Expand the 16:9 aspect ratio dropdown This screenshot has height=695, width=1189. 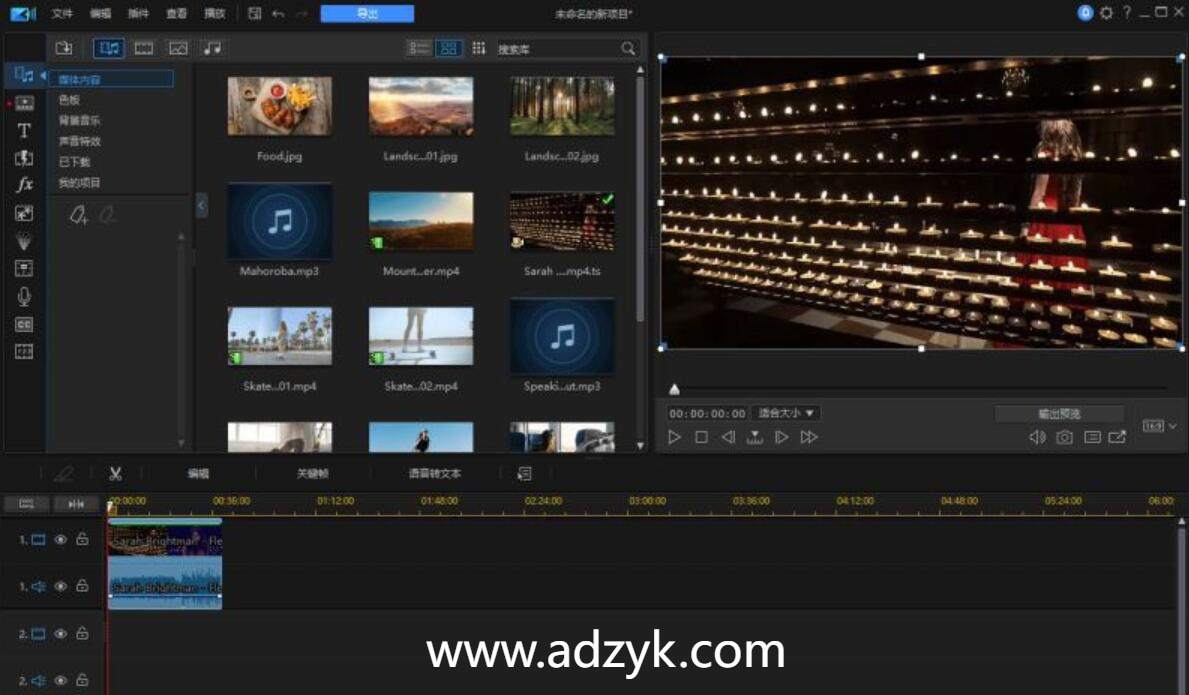pyautogui.click(x=1159, y=426)
